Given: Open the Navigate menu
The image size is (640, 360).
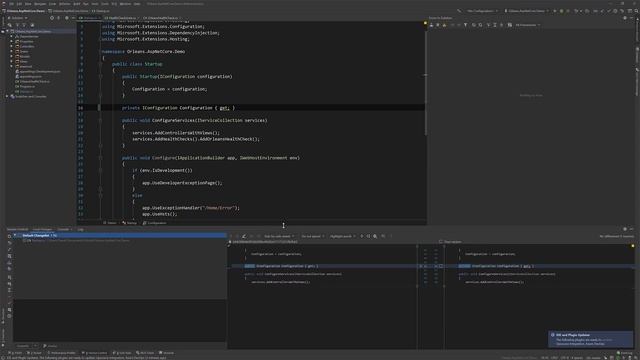Looking at the screenshot, I should click(40, 4).
